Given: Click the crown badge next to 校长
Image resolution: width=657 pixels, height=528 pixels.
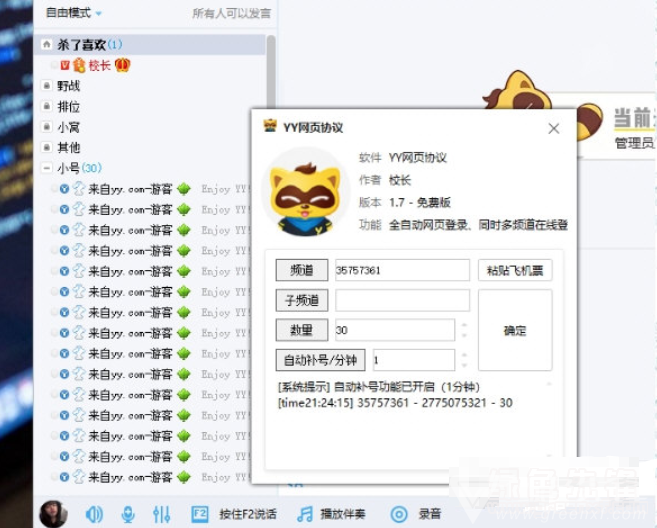Looking at the screenshot, I should [122, 65].
